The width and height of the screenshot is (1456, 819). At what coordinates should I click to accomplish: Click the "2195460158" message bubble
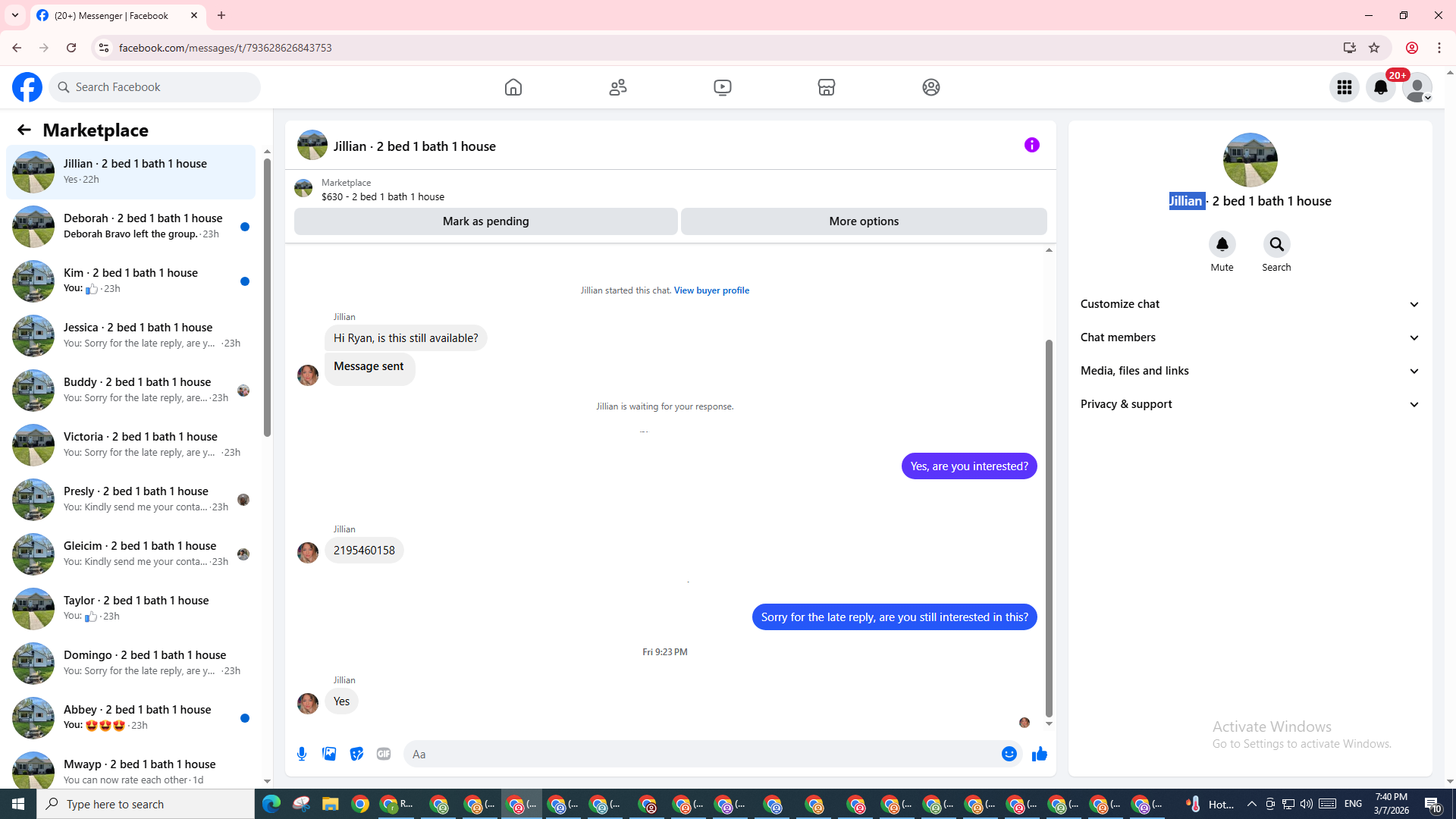tap(364, 551)
